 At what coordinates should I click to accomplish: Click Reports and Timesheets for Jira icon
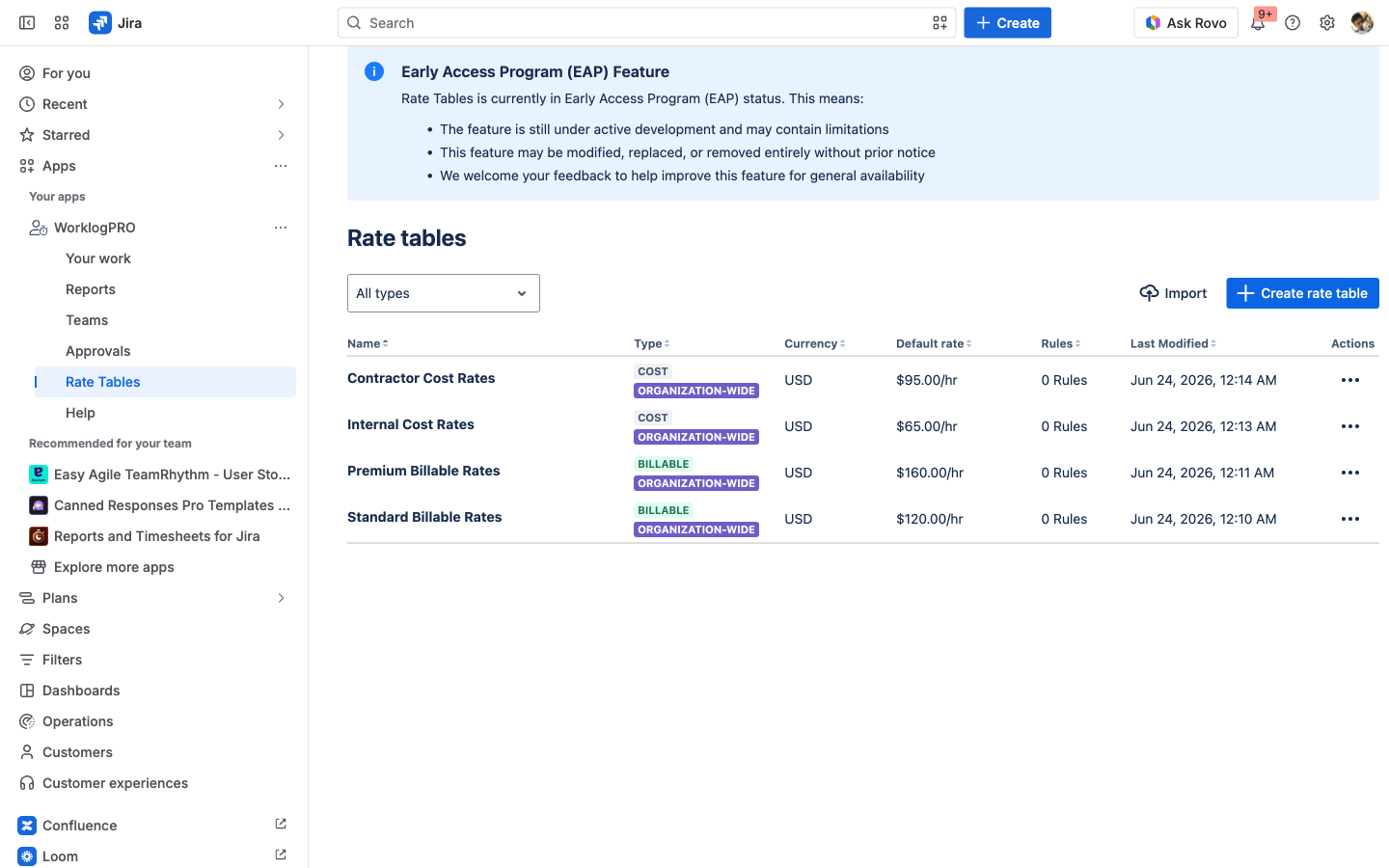click(39, 536)
